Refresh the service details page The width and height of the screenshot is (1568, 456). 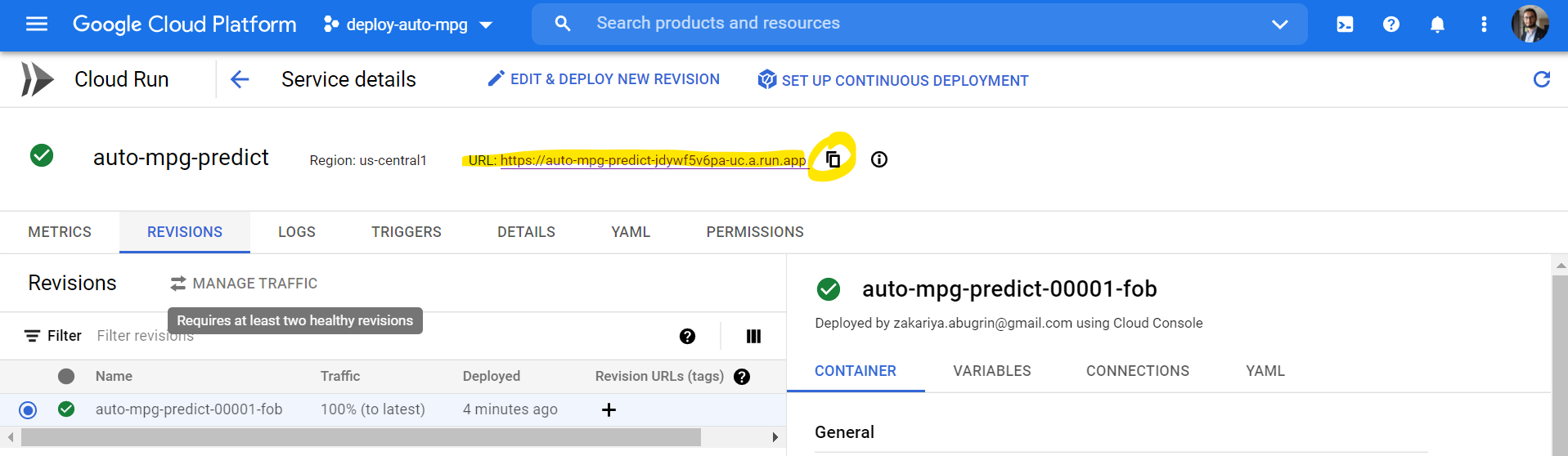pyautogui.click(x=1541, y=79)
